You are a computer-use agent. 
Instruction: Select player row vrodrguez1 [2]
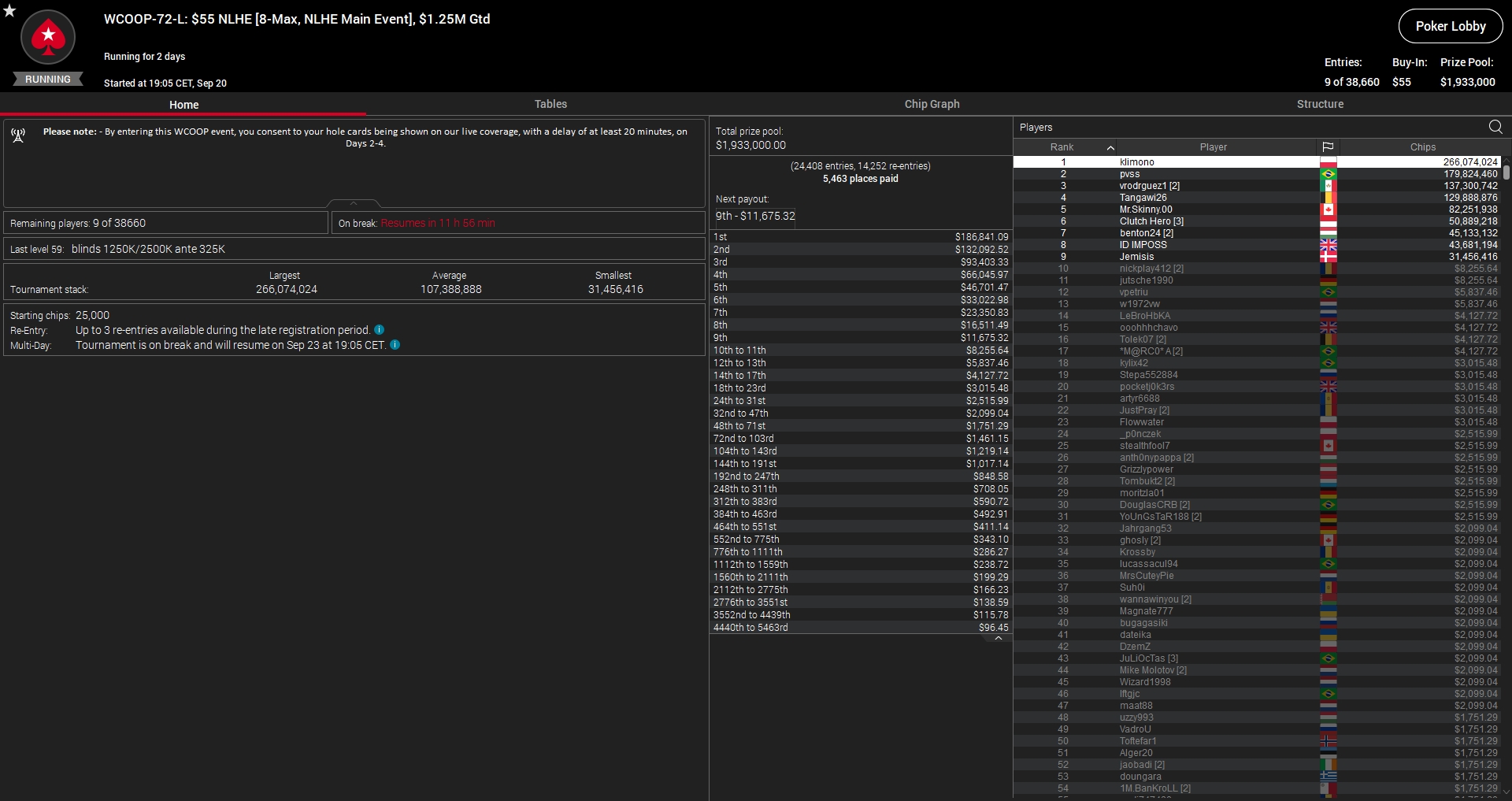coord(1257,186)
